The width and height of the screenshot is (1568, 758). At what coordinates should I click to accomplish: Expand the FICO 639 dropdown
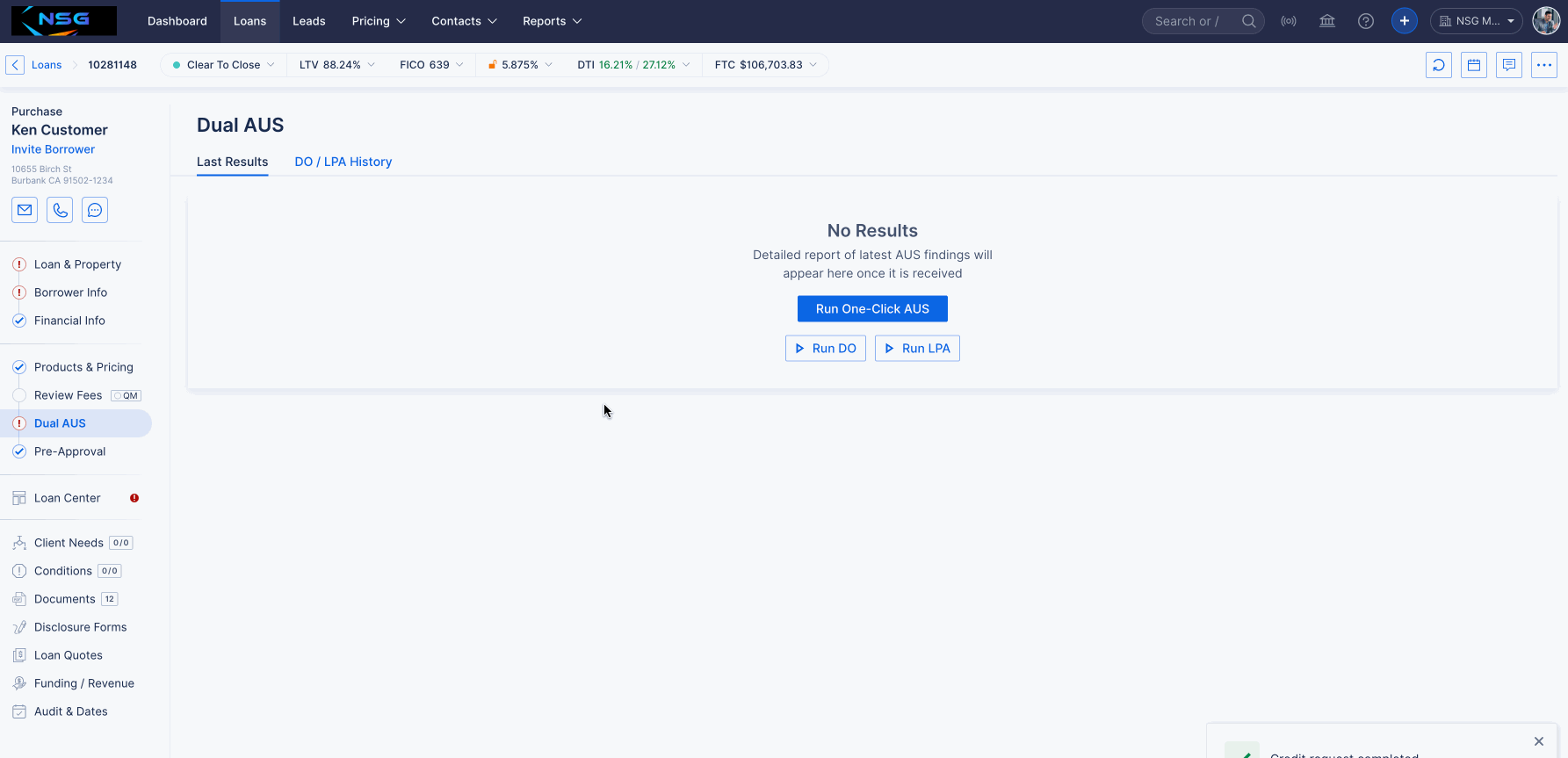pyautogui.click(x=431, y=65)
